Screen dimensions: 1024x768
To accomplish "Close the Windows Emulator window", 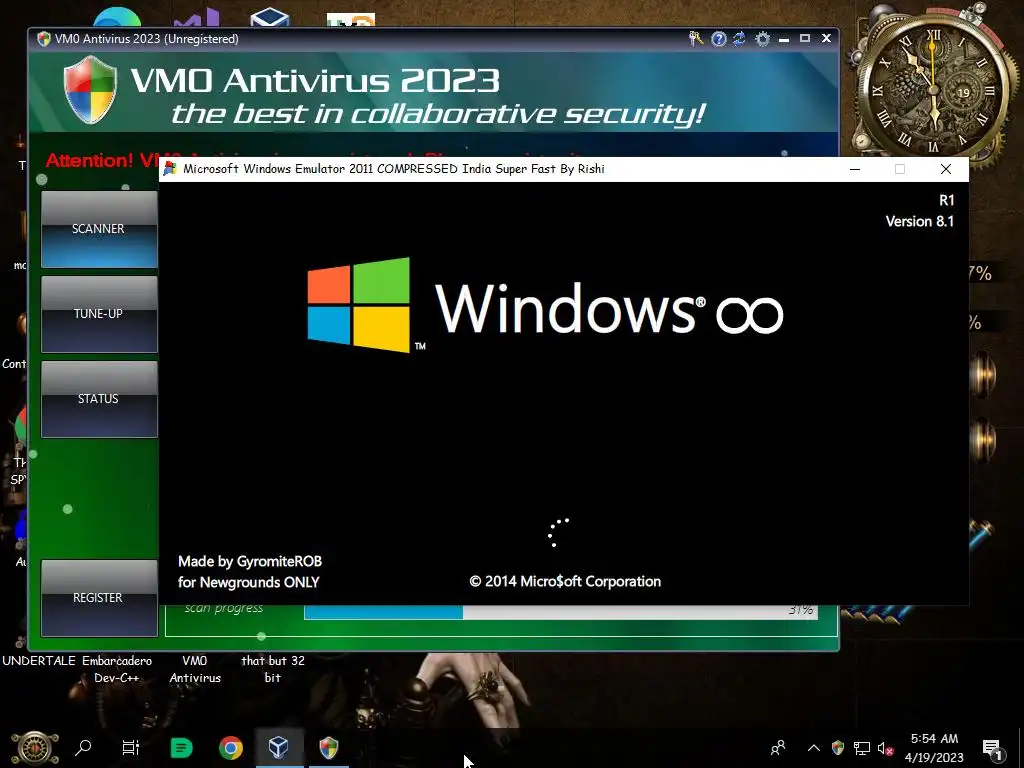I will click(x=946, y=169).
